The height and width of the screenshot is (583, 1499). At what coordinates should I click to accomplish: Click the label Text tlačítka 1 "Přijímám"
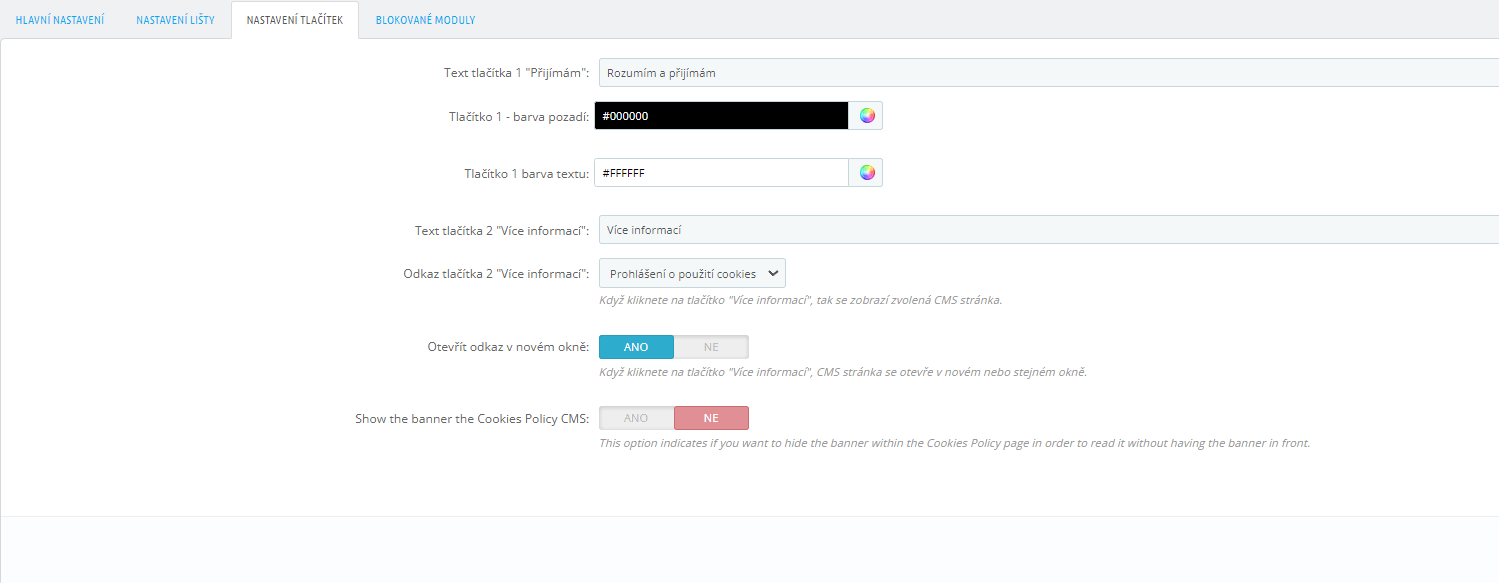coord(516,73)
